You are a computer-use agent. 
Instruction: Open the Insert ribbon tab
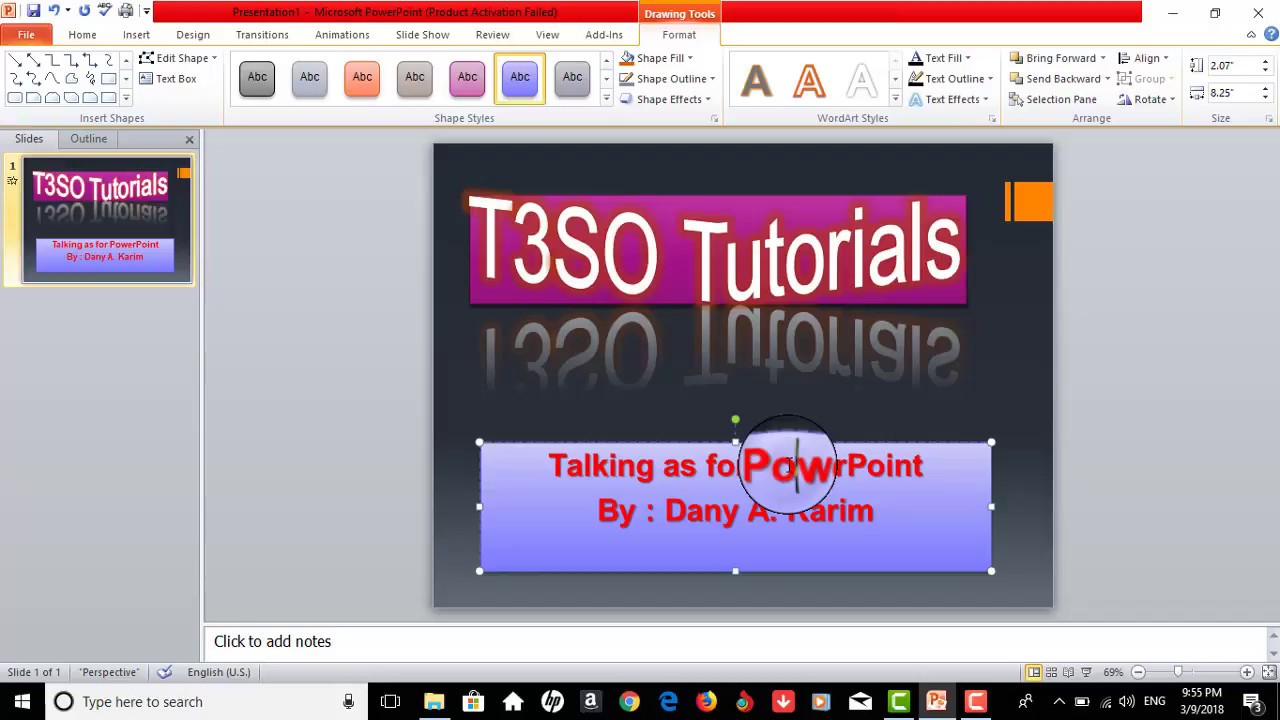pyautogui.click(x=136, y=34)
